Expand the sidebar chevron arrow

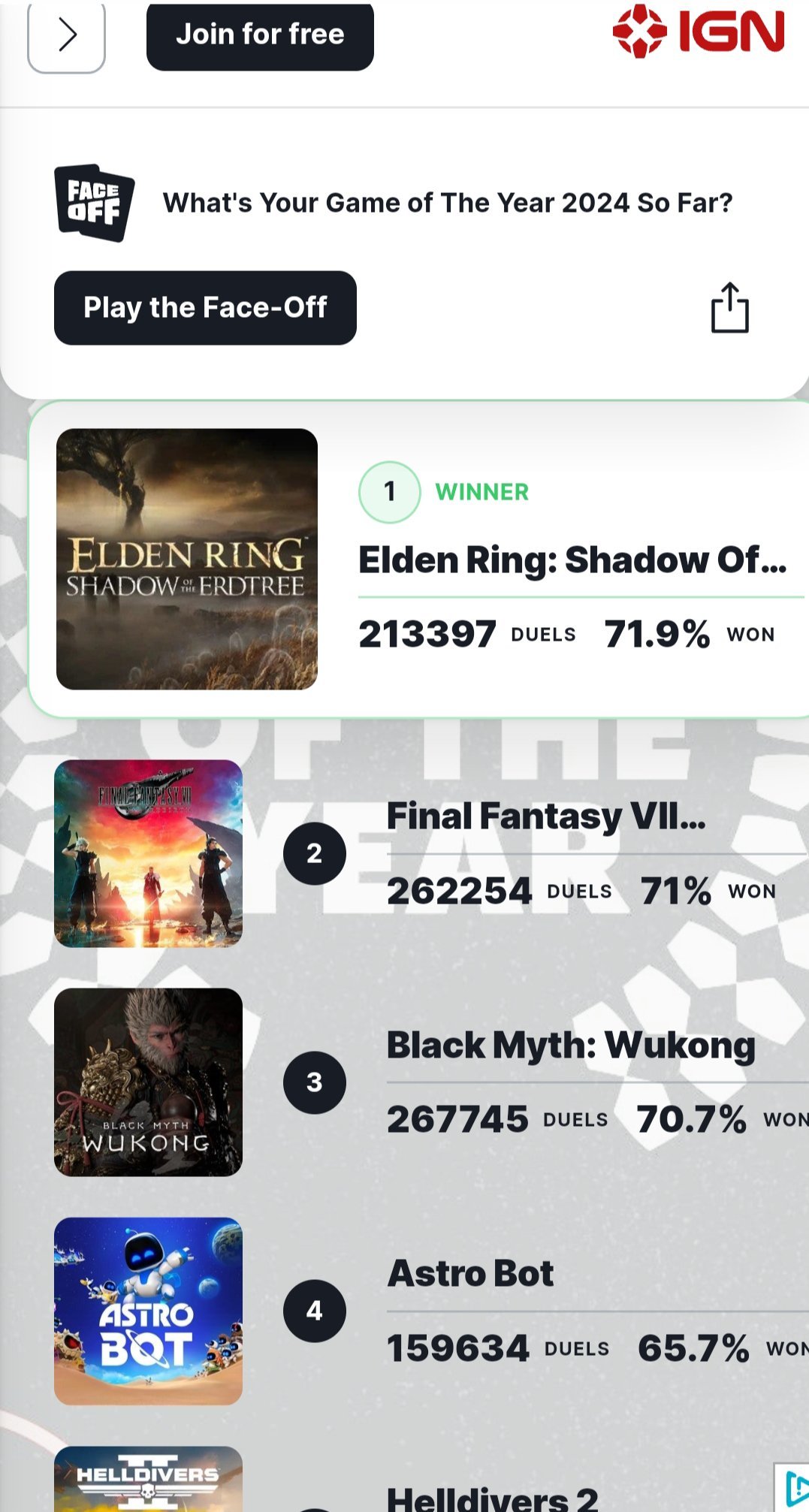pos(67,35)
